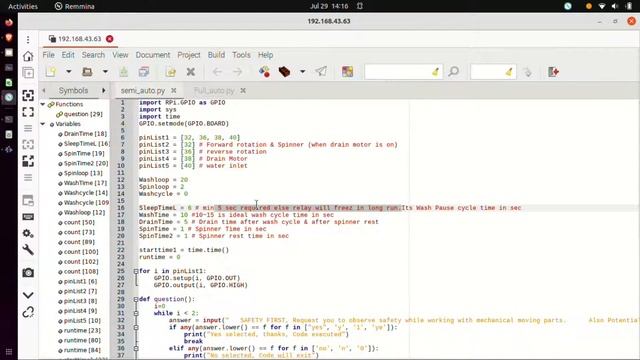Reload the current file from disk
Image resolution: width=640 pixels, height=360 pixels.
[171, 72]
